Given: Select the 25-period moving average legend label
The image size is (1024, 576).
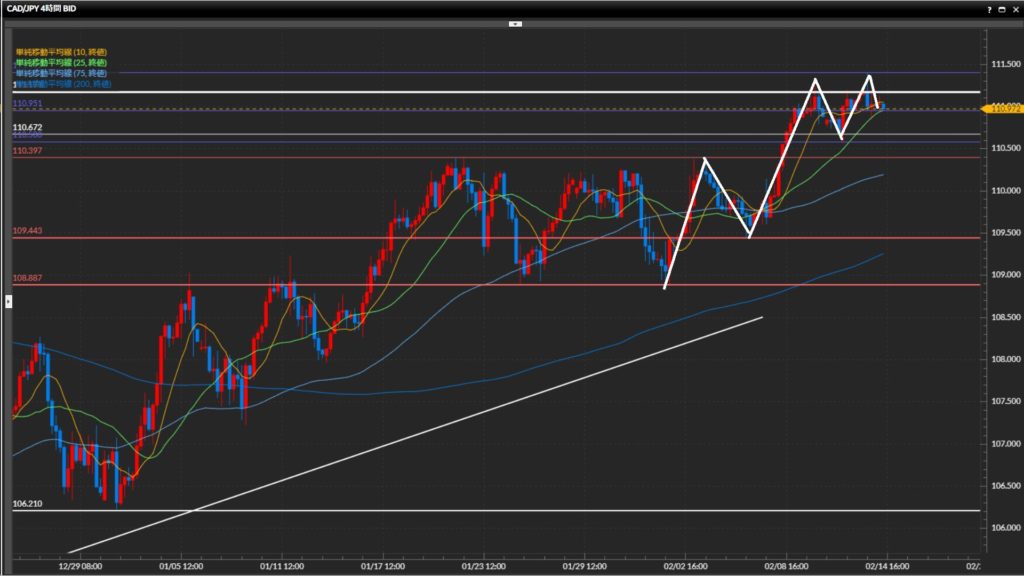Looking at the screenshot, I should click(x=62, y=62).
